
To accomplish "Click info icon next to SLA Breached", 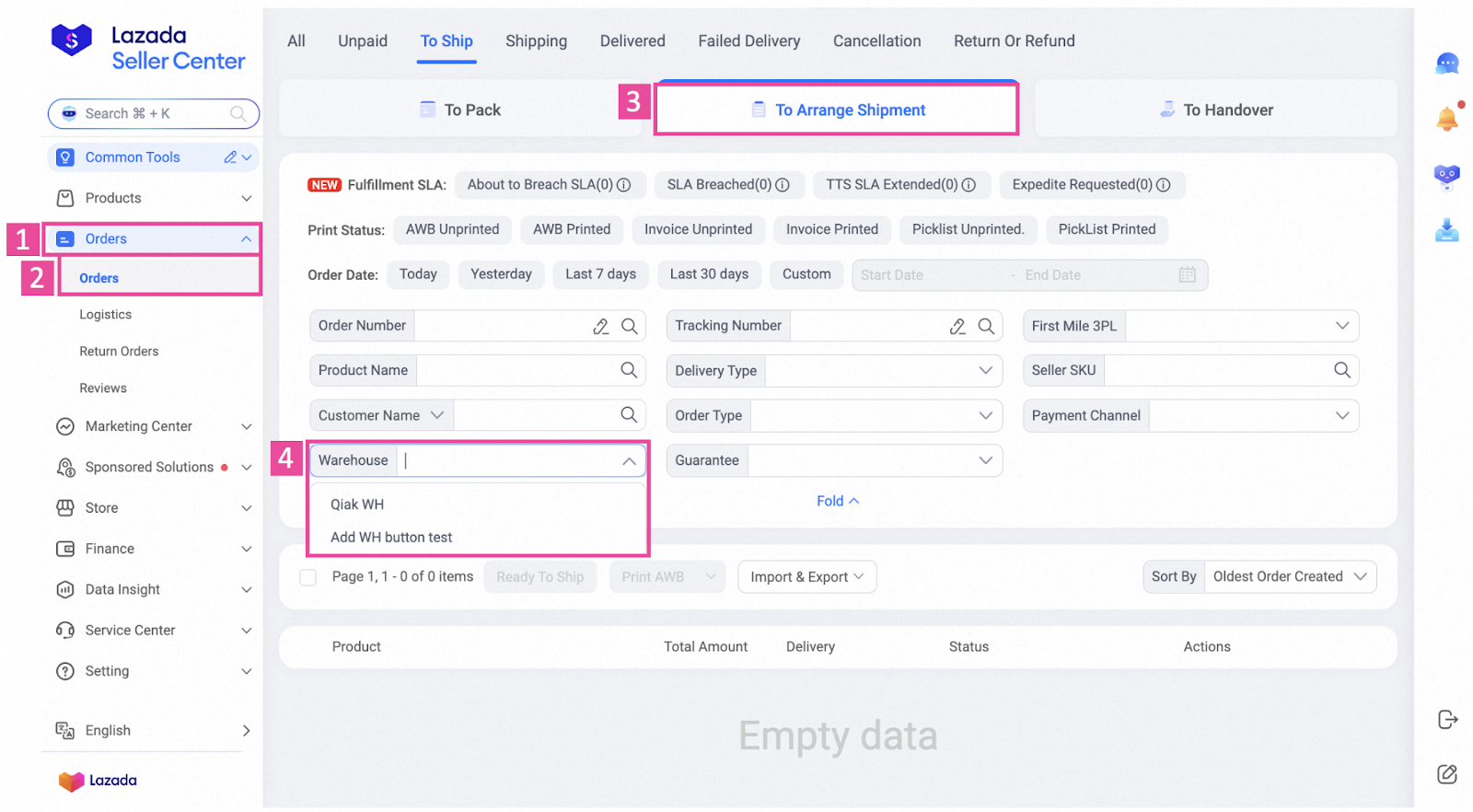I will (783, 185).
